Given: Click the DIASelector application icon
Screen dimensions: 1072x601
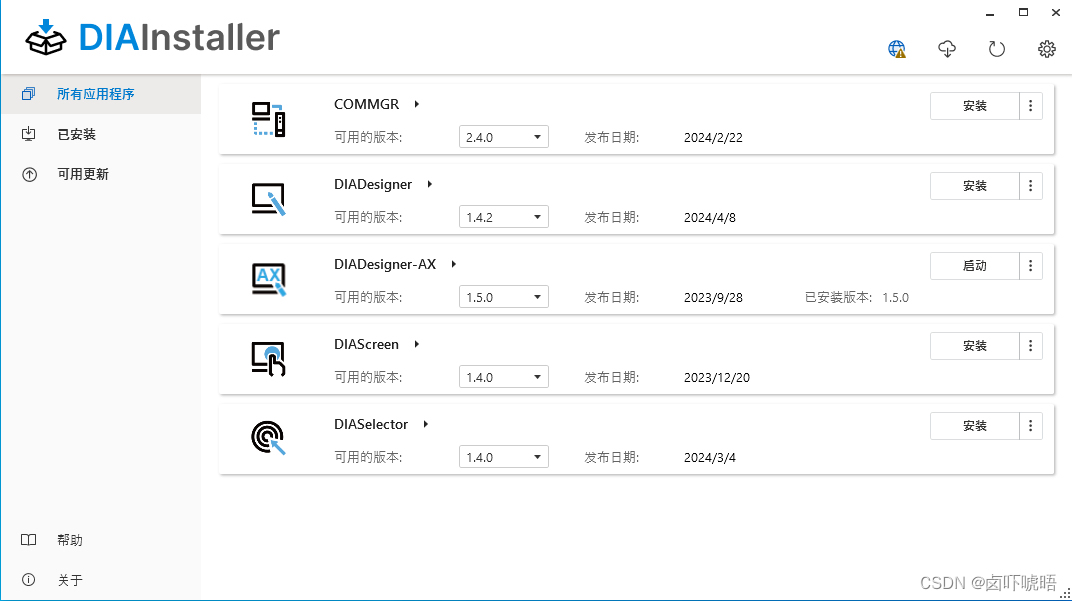Looking at the screenshot, I should 268,438.
